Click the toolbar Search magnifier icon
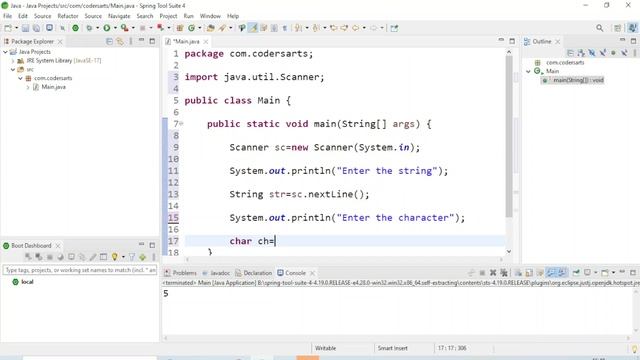Viewport: 640px width, 360px height. 599,28
